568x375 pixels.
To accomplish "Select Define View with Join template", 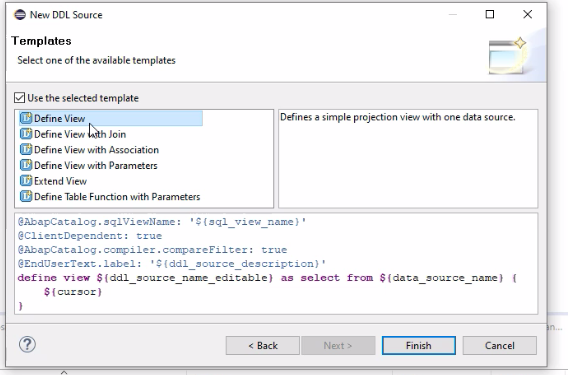I will click(x=80, y=134).
